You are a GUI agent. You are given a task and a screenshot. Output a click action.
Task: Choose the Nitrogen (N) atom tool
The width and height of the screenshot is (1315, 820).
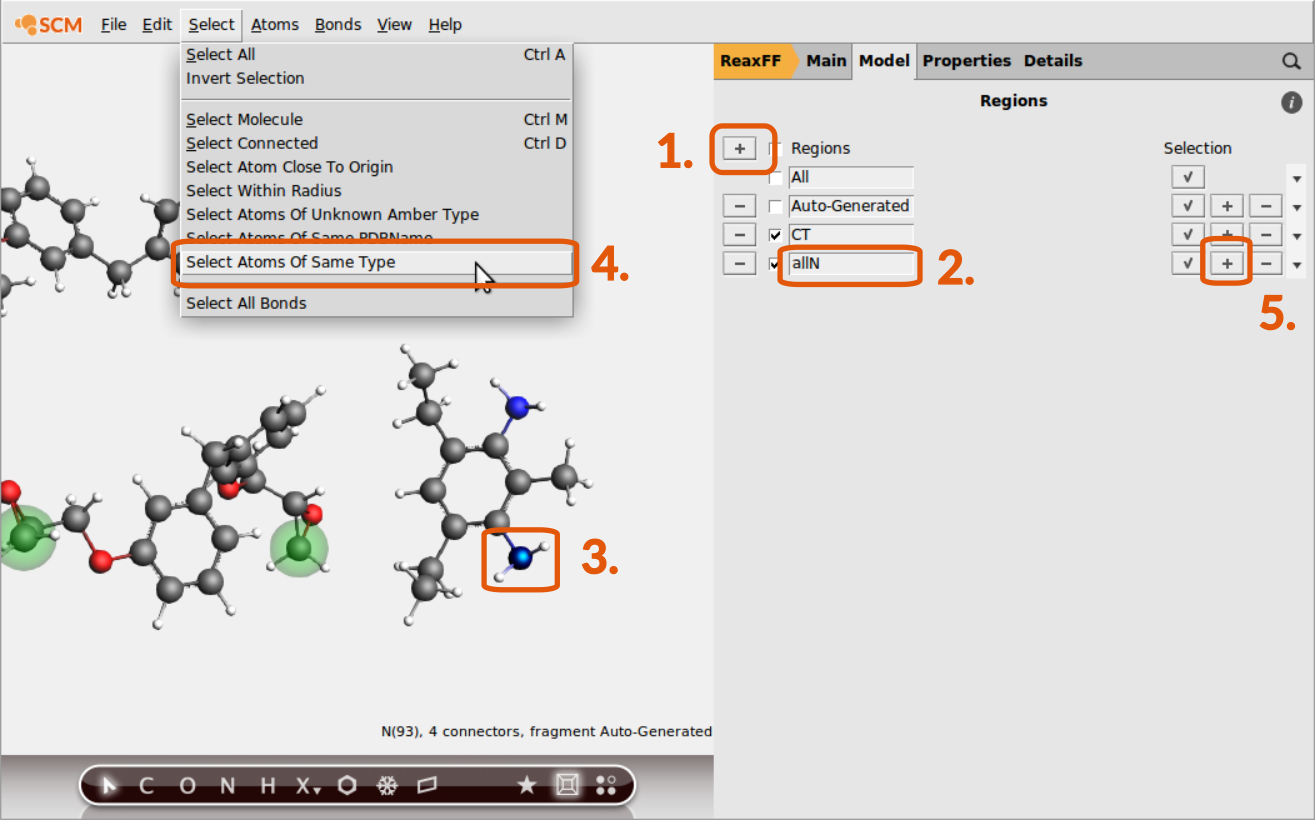227,786
